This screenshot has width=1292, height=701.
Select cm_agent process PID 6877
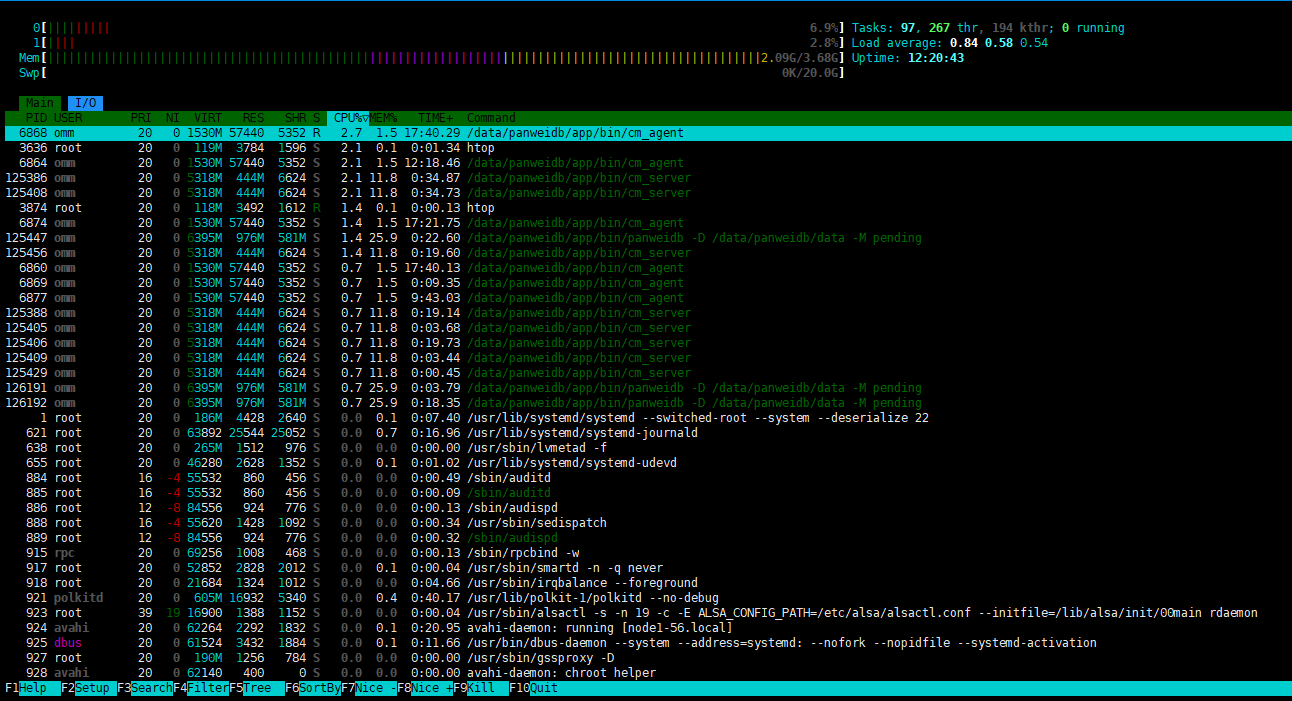646,298
